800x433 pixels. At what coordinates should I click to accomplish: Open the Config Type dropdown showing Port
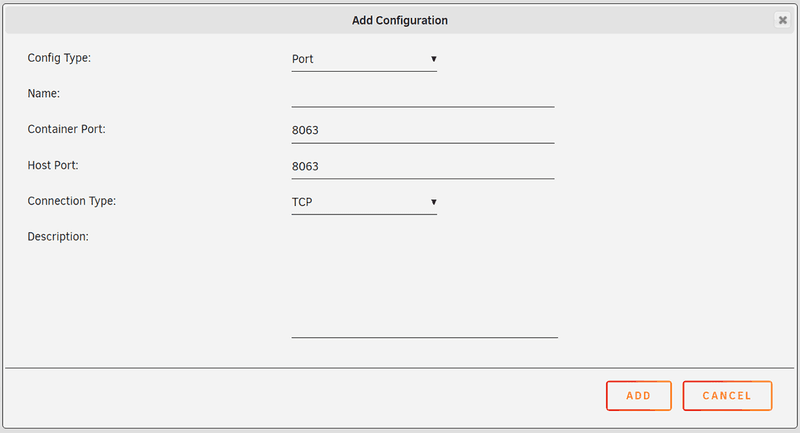(x=360, y=59)
